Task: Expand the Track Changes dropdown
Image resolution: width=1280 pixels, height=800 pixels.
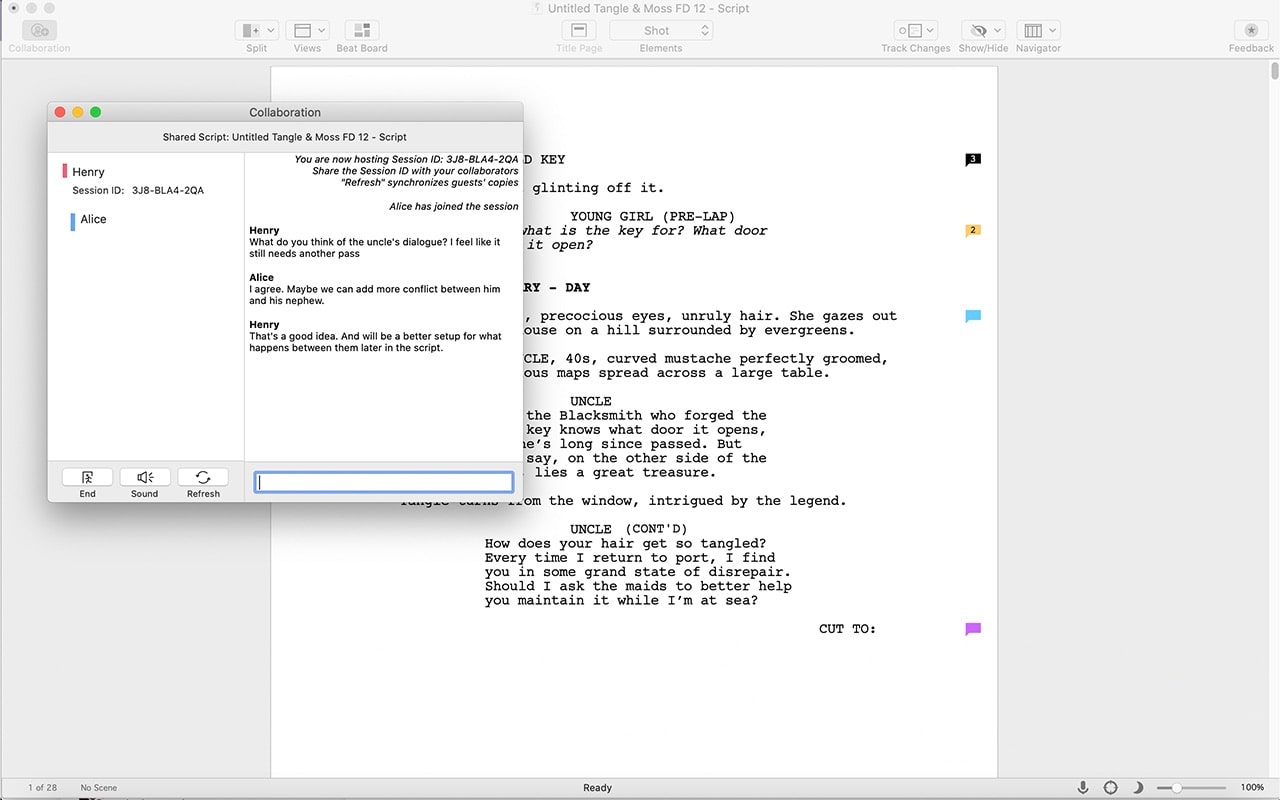Action: pos(915,31)
